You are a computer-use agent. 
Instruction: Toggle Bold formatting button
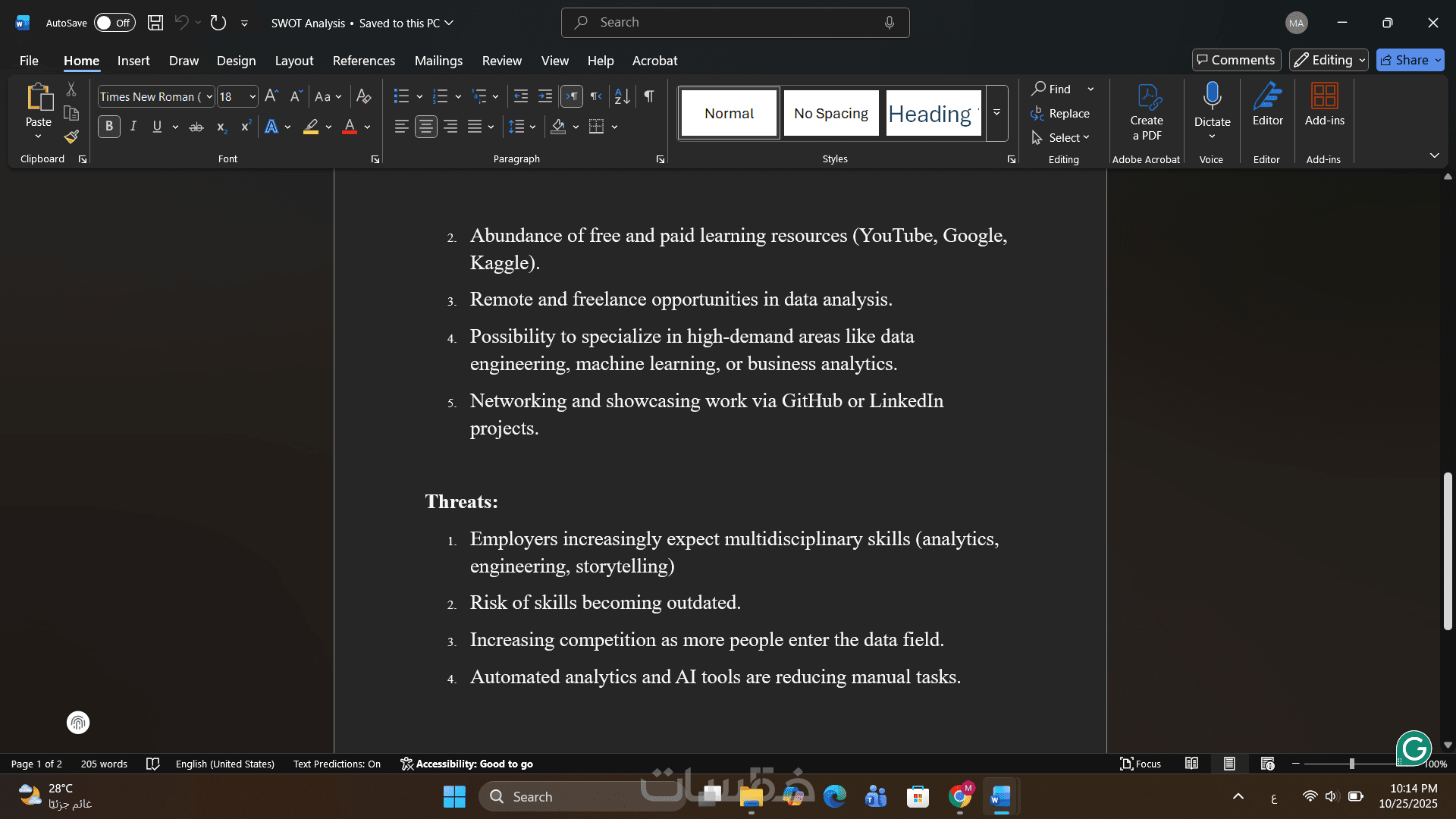(109, 127)
